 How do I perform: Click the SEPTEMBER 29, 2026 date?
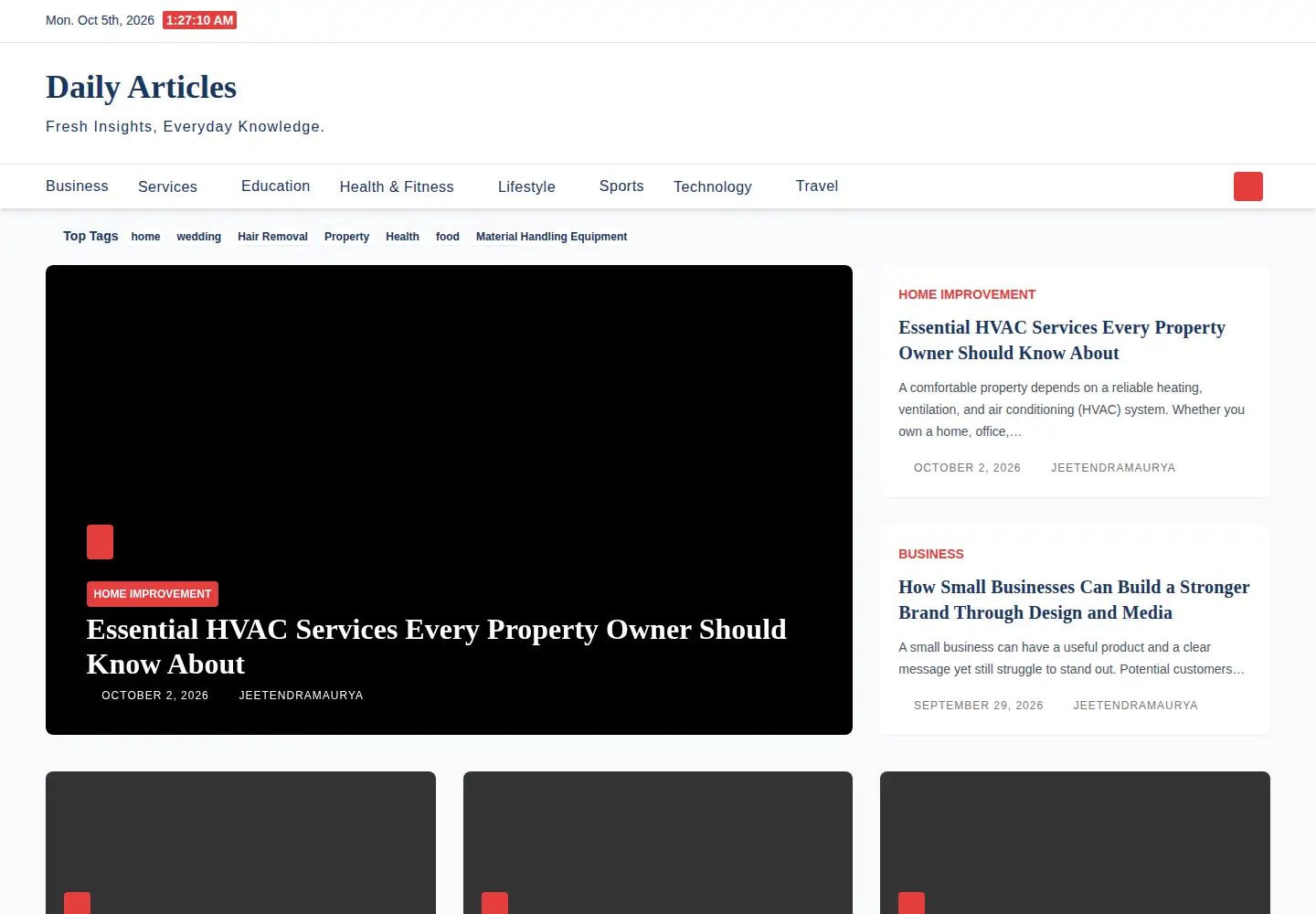(978, 706)
